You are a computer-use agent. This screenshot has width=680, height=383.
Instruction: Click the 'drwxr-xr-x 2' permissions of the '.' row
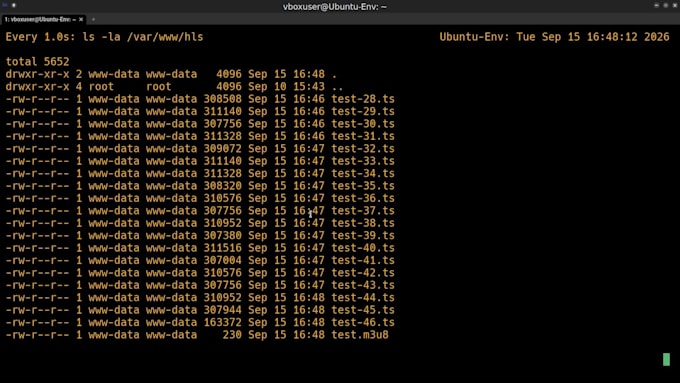pos(43,74)
